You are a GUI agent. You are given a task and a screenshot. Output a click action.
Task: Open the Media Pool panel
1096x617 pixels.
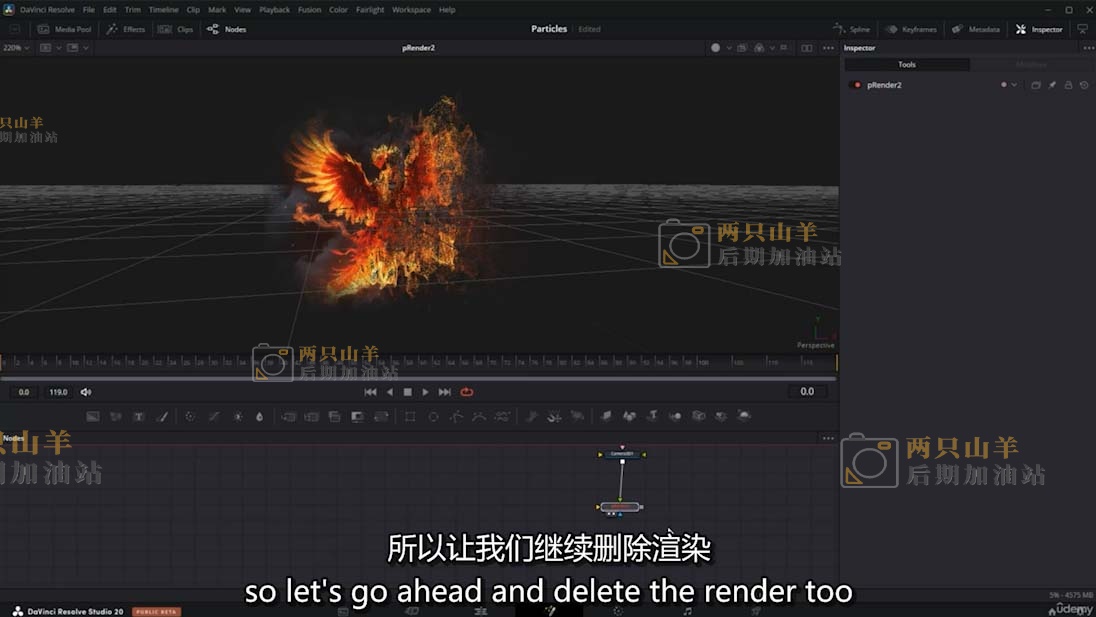point(65,29)
